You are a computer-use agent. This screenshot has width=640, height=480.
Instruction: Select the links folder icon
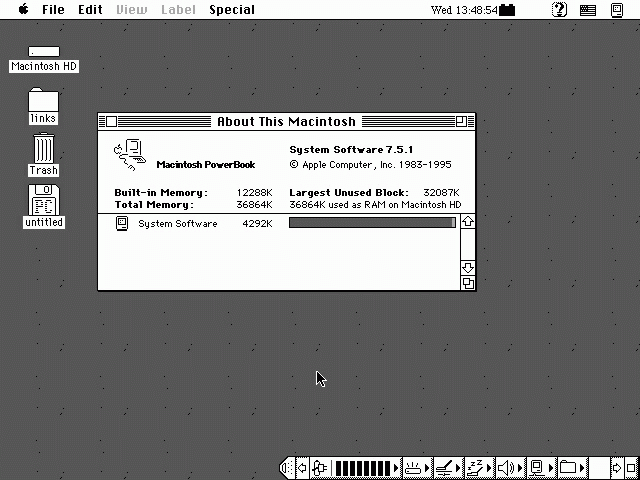[x=43, y=99]
